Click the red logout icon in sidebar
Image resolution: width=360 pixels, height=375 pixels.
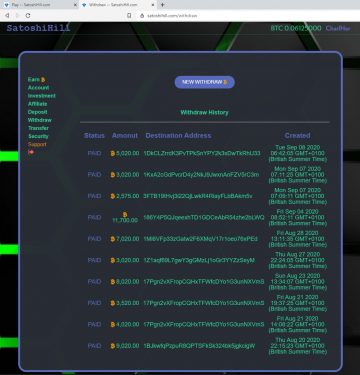(31, 152)
